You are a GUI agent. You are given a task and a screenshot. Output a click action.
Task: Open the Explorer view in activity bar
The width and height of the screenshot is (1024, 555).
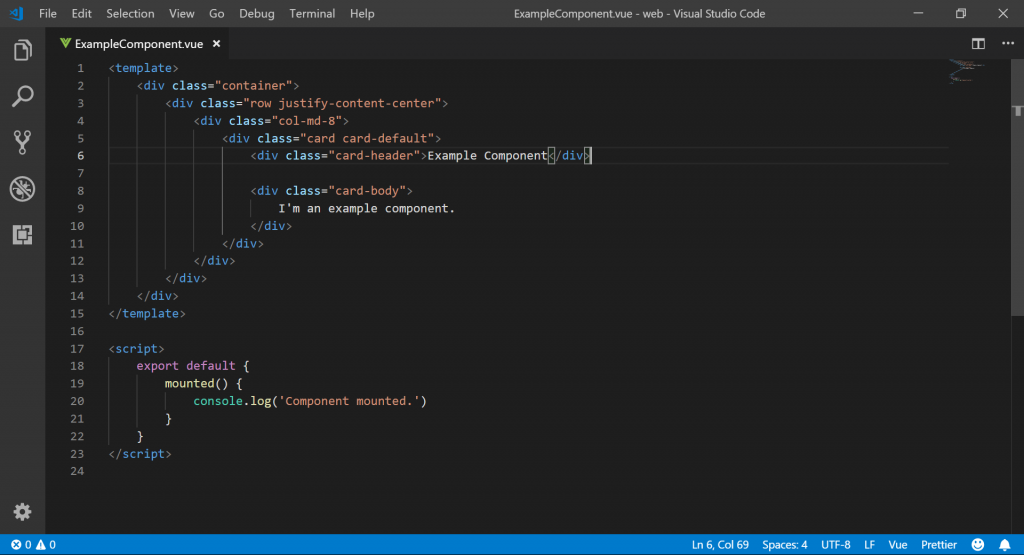[22, 50]
